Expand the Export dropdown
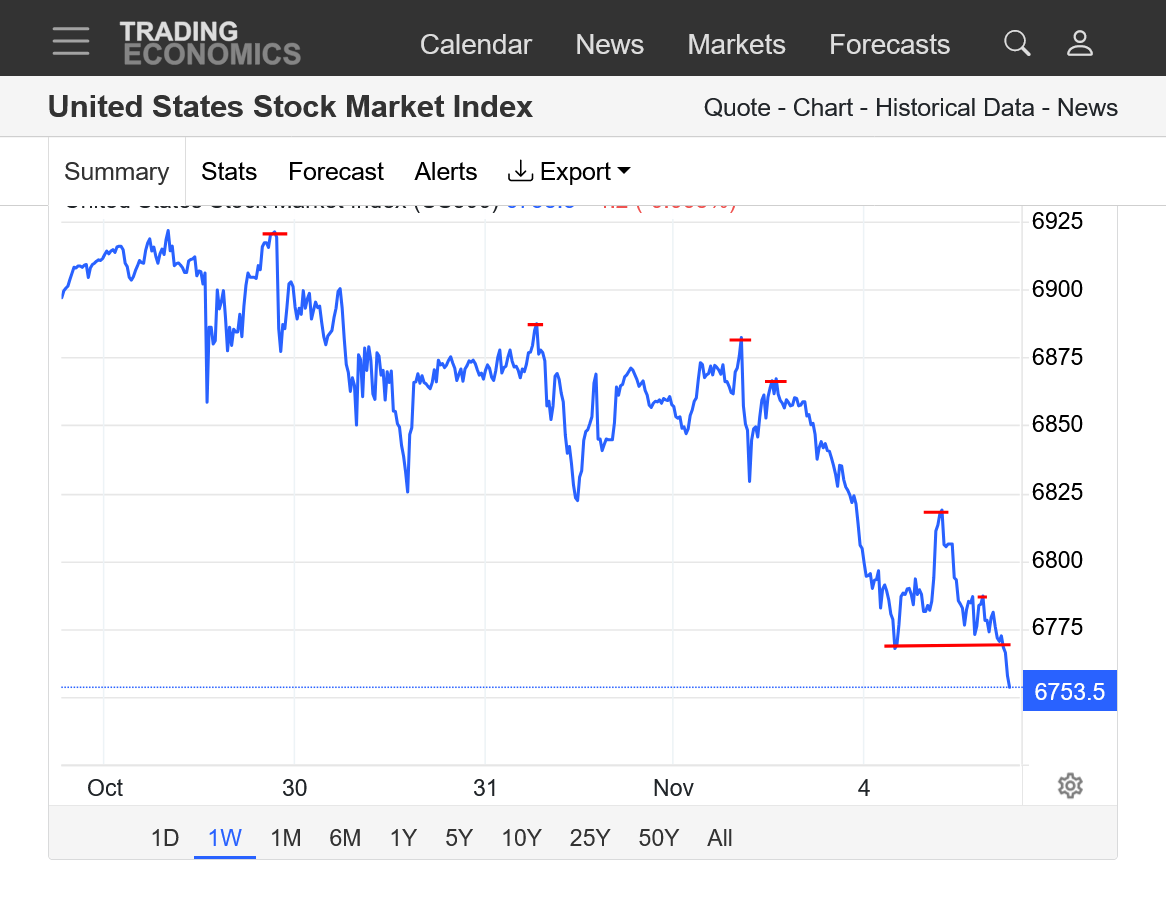Screen dimensions: 1166x901 (x=569, y=172)
